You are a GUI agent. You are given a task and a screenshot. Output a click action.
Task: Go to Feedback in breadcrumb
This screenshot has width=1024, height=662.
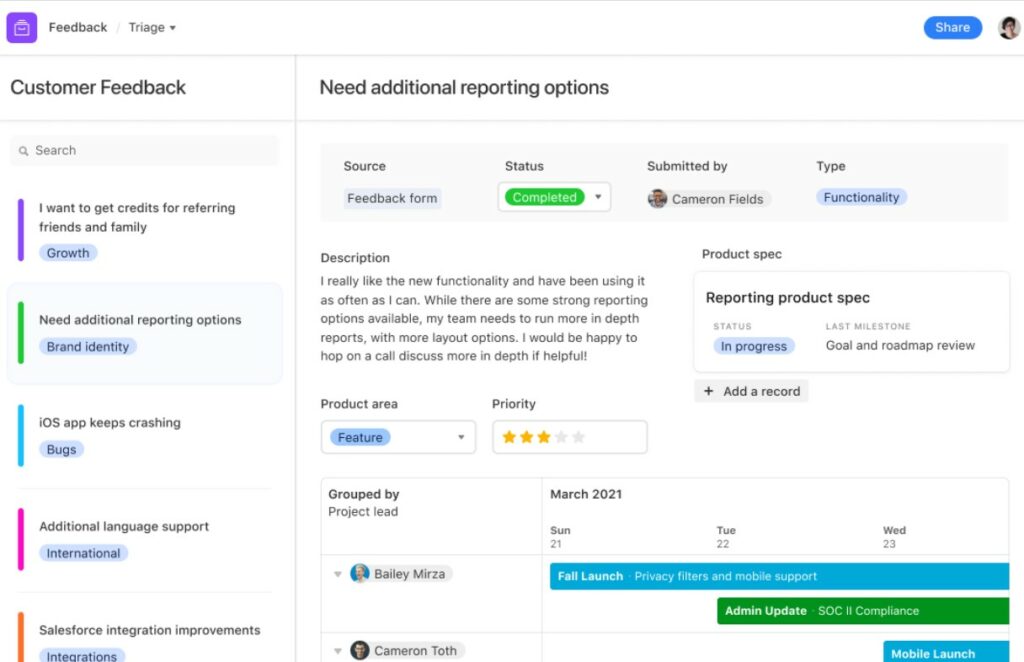coord(78,27)
